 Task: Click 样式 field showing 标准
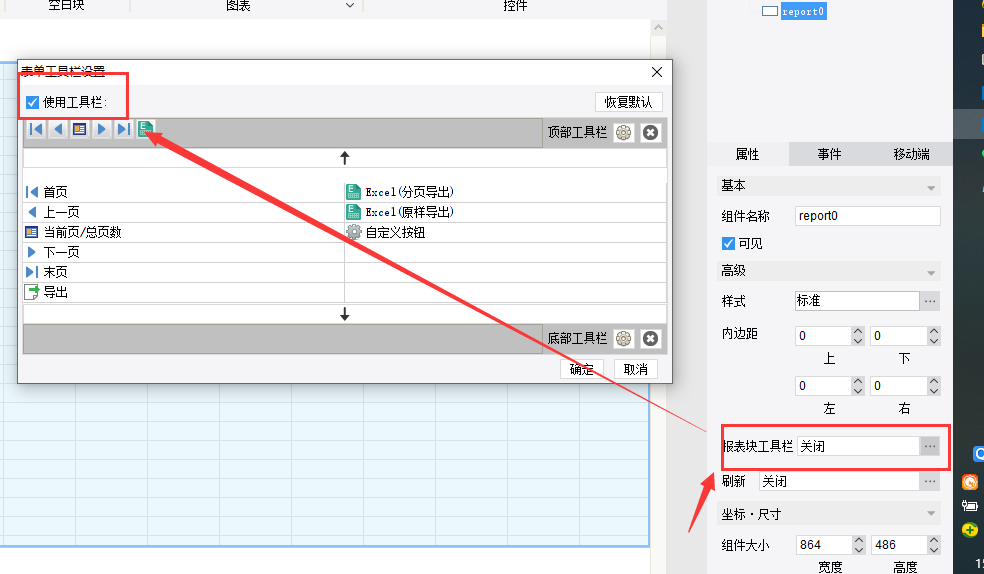point(857,301)
